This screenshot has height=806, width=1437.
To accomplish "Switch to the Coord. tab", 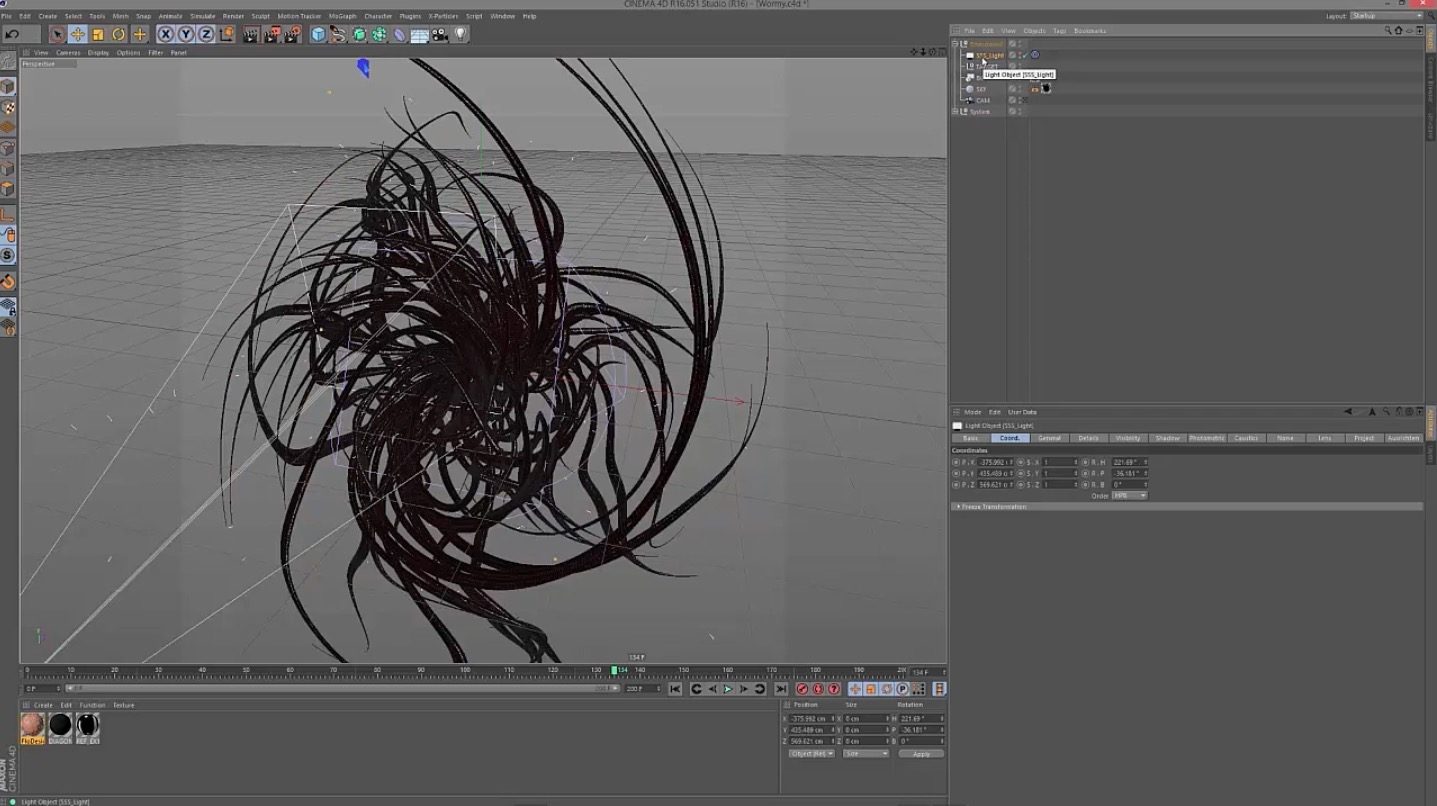I will click(1010, 438).
